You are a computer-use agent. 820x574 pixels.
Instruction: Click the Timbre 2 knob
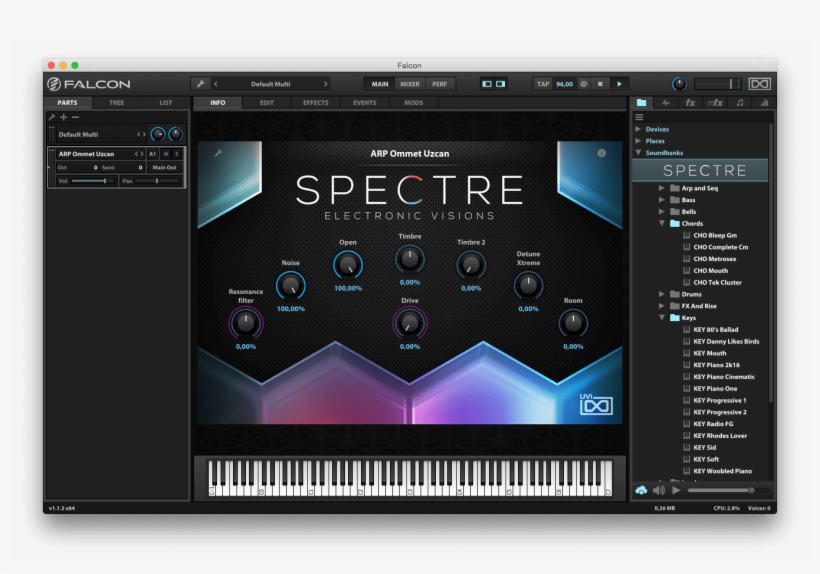point(471,265)
